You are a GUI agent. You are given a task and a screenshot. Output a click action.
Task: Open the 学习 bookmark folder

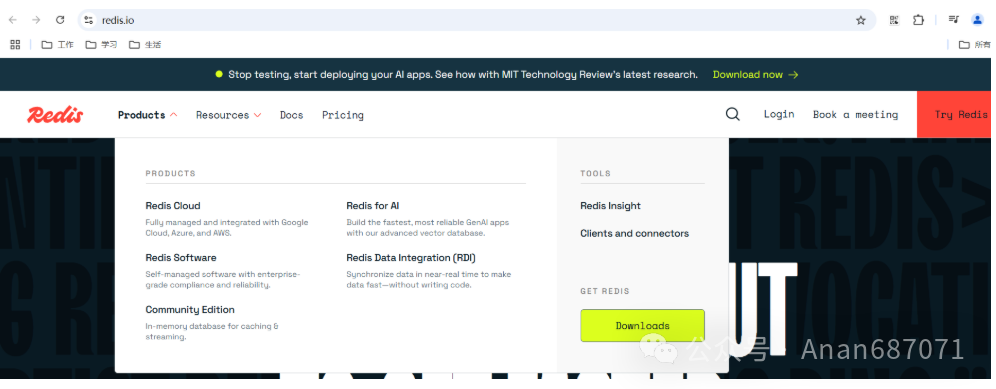click(101, 44)
